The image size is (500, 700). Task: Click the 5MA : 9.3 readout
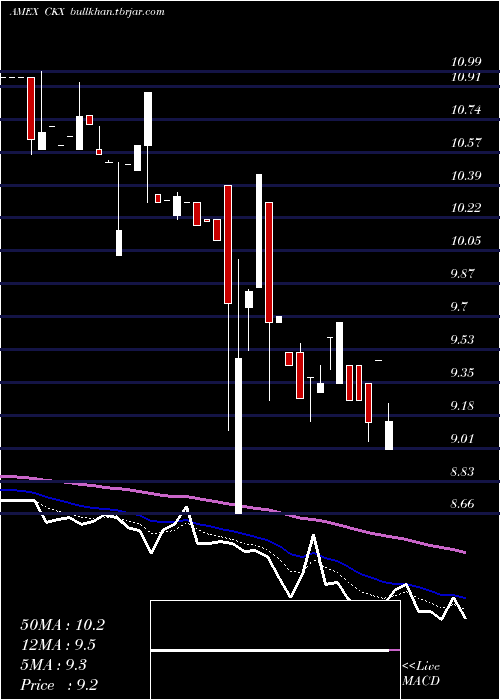[x=54, y=665]
